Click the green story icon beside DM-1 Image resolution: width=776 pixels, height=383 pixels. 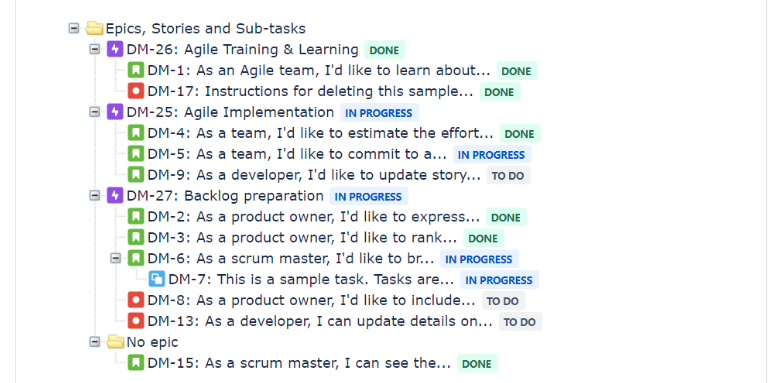[x=136, y=70]
